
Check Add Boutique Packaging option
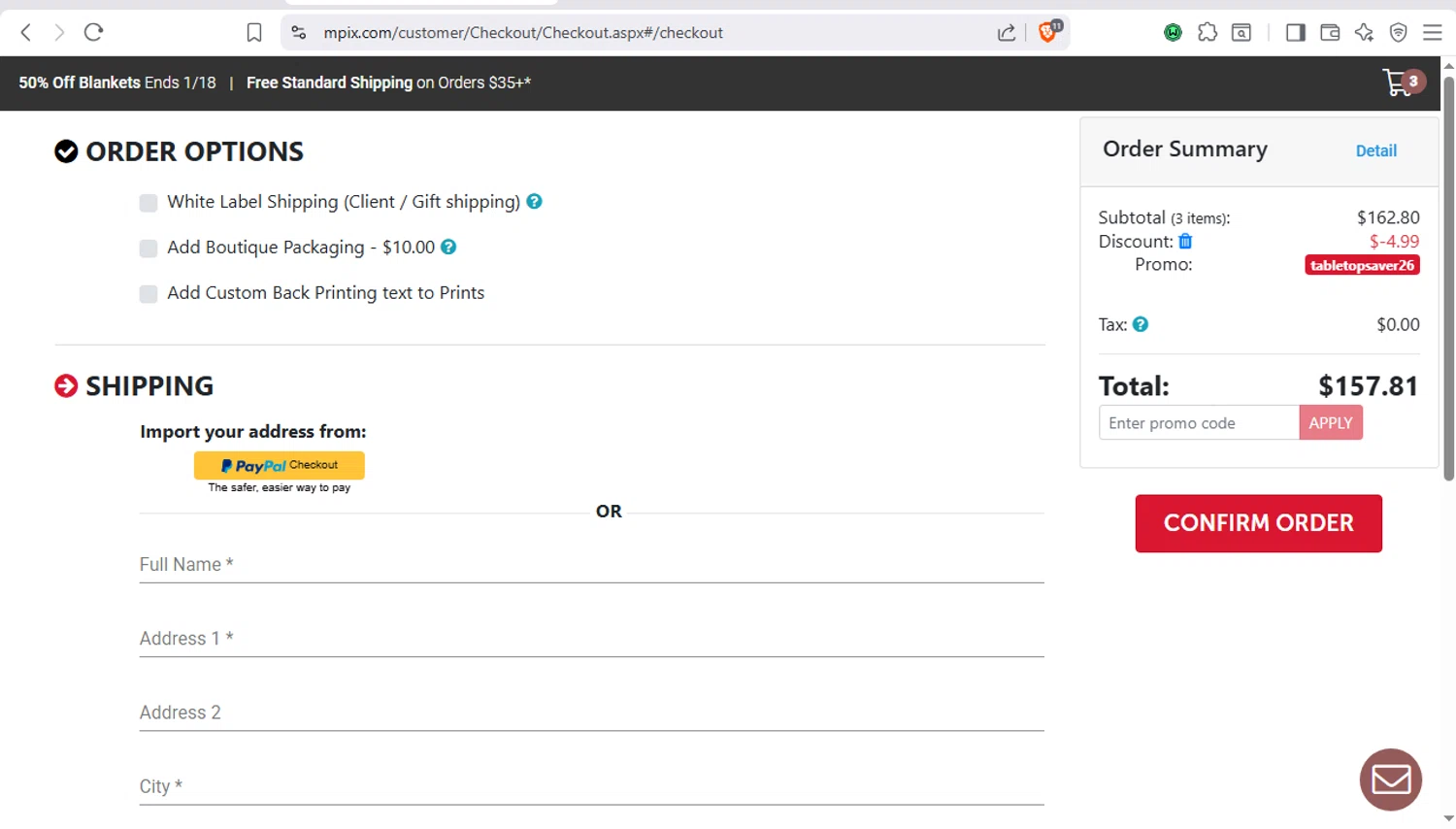[149, 249]
